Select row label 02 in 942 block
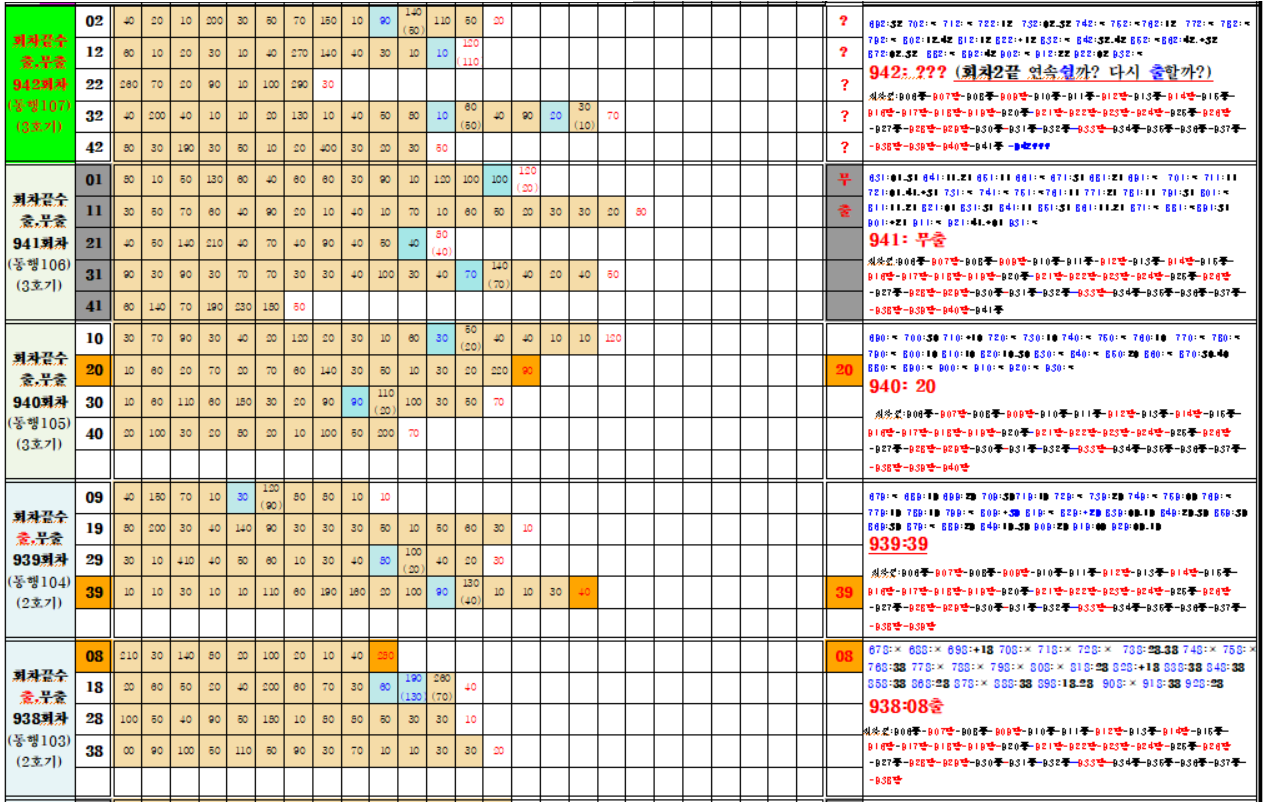Viewport: 1267px width, 803px height. click(x=94, y=21)
